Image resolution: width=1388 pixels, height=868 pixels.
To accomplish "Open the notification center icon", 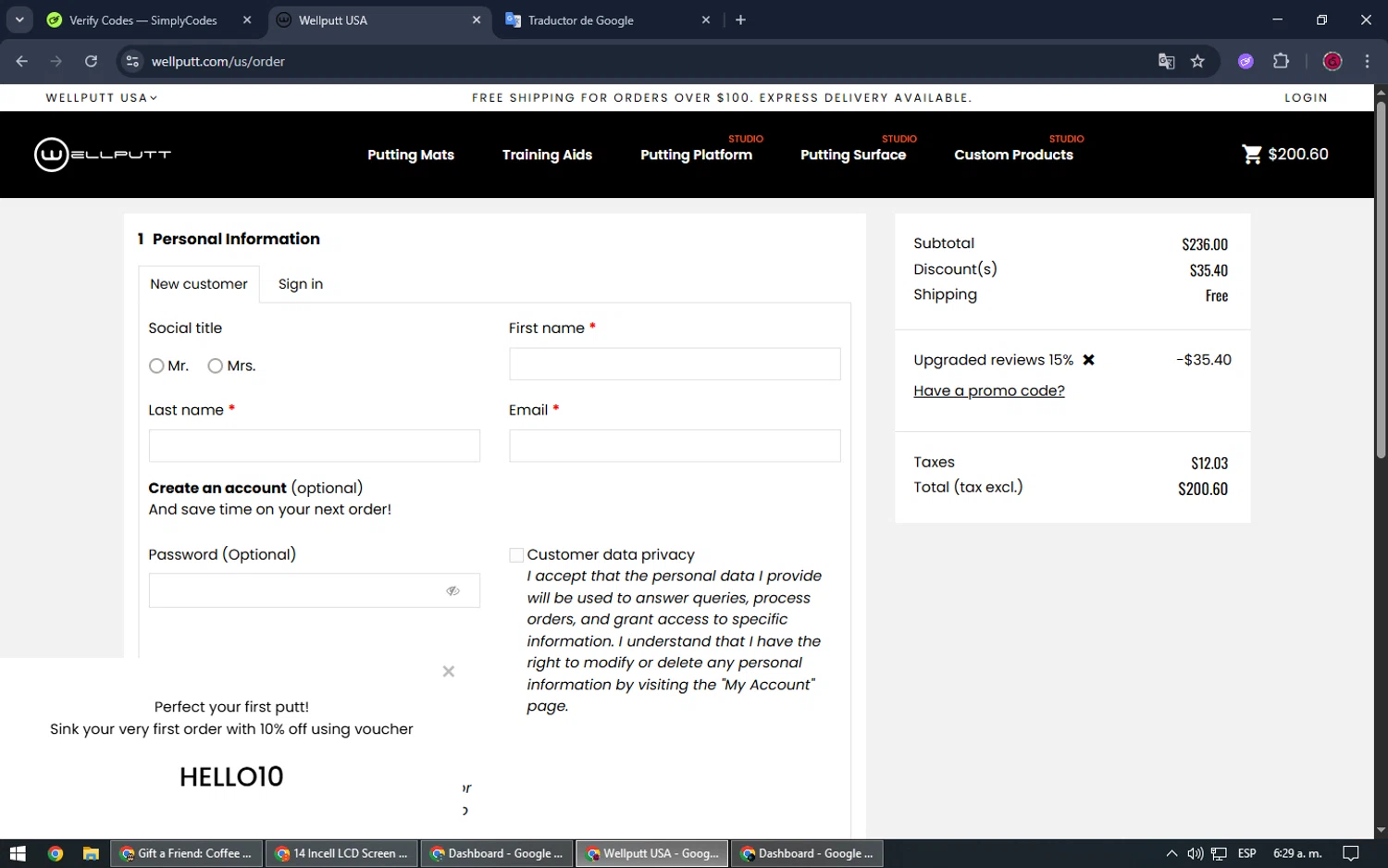I will (x=1351, y=853).
